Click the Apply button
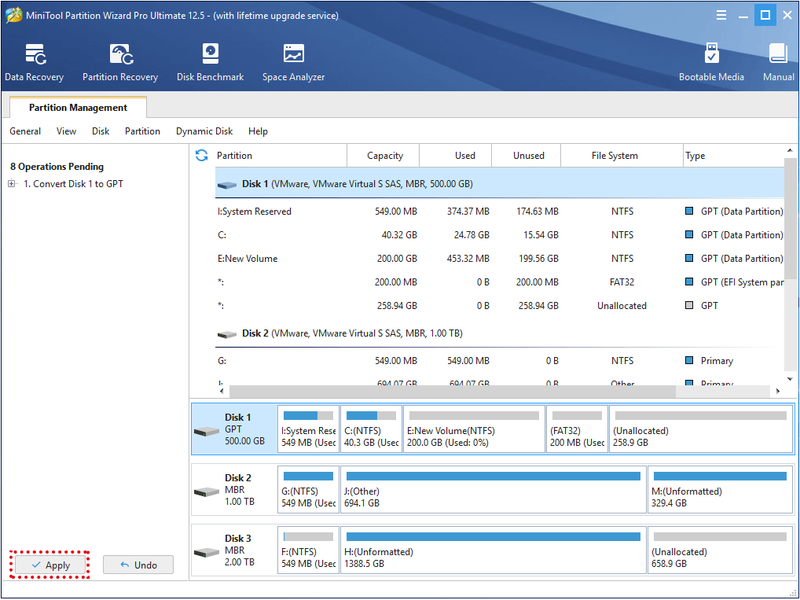 [x=49, y=565]
